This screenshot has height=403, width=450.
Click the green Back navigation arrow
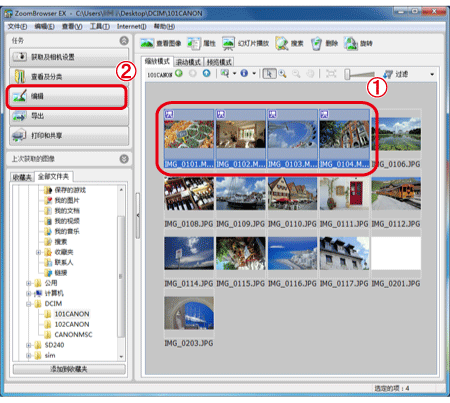pos(179,73)
